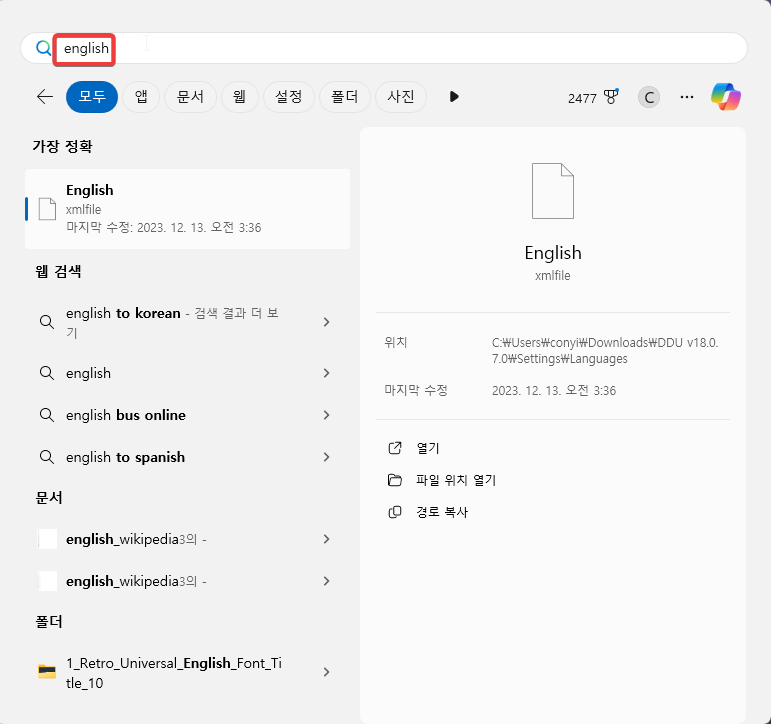The height and width of the screenshot is (724, 771).
Task: Select the 모두 filter tab
Action: [x=92, y=96]
